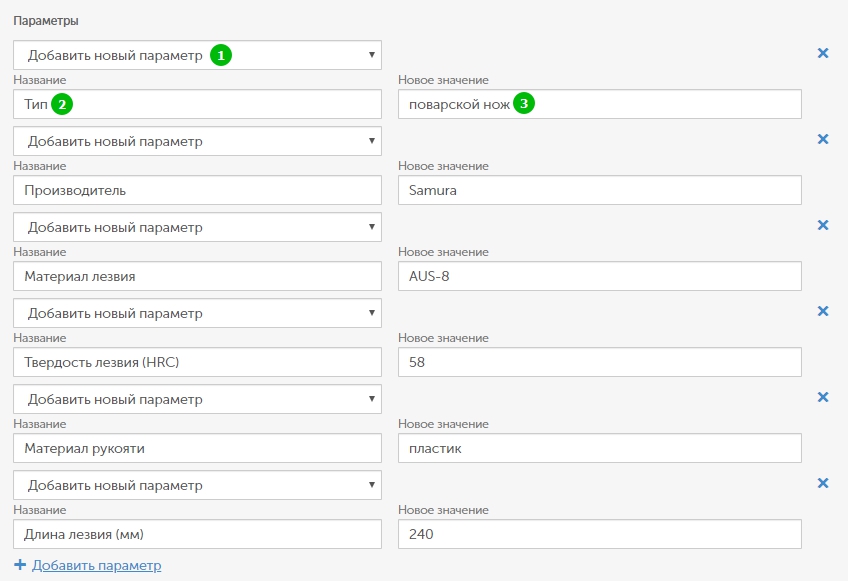Select the AUS-8 value field

[x=599, y=276]
